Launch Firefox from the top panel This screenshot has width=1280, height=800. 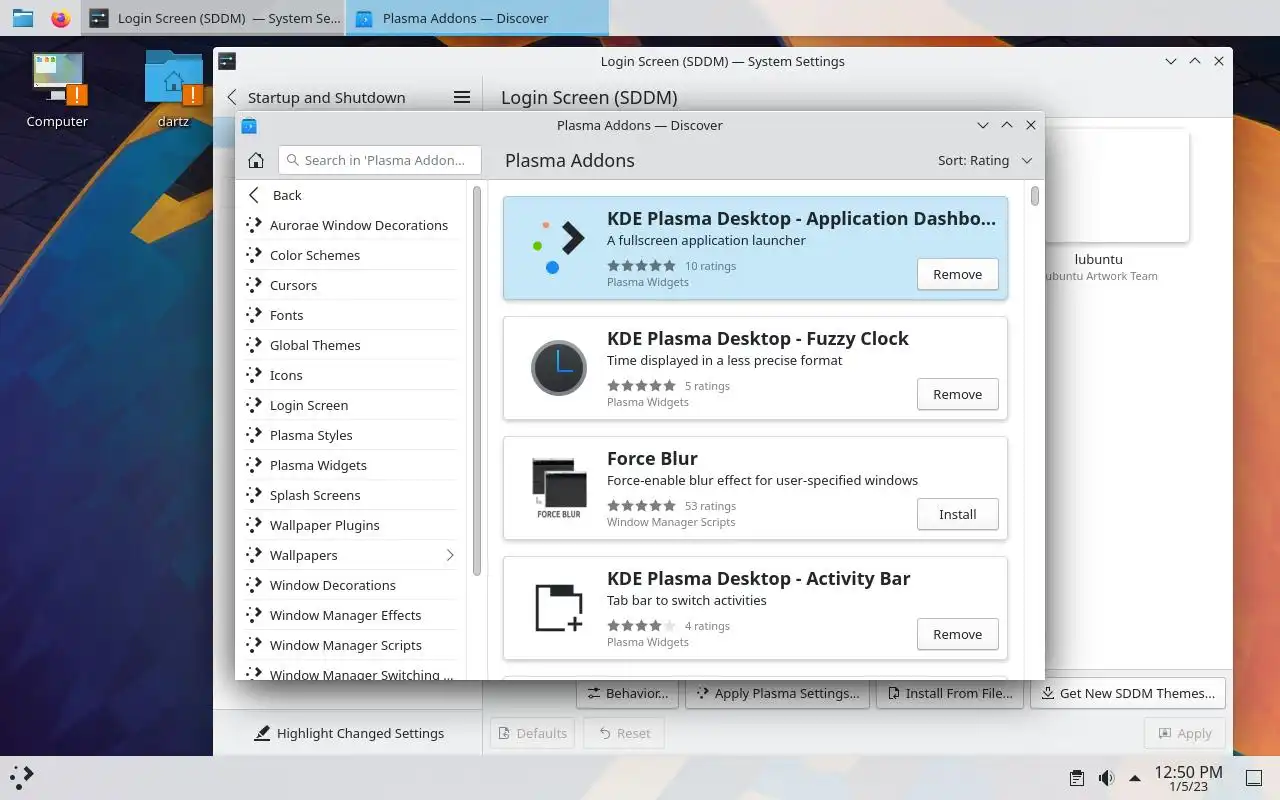pos(61,18)
